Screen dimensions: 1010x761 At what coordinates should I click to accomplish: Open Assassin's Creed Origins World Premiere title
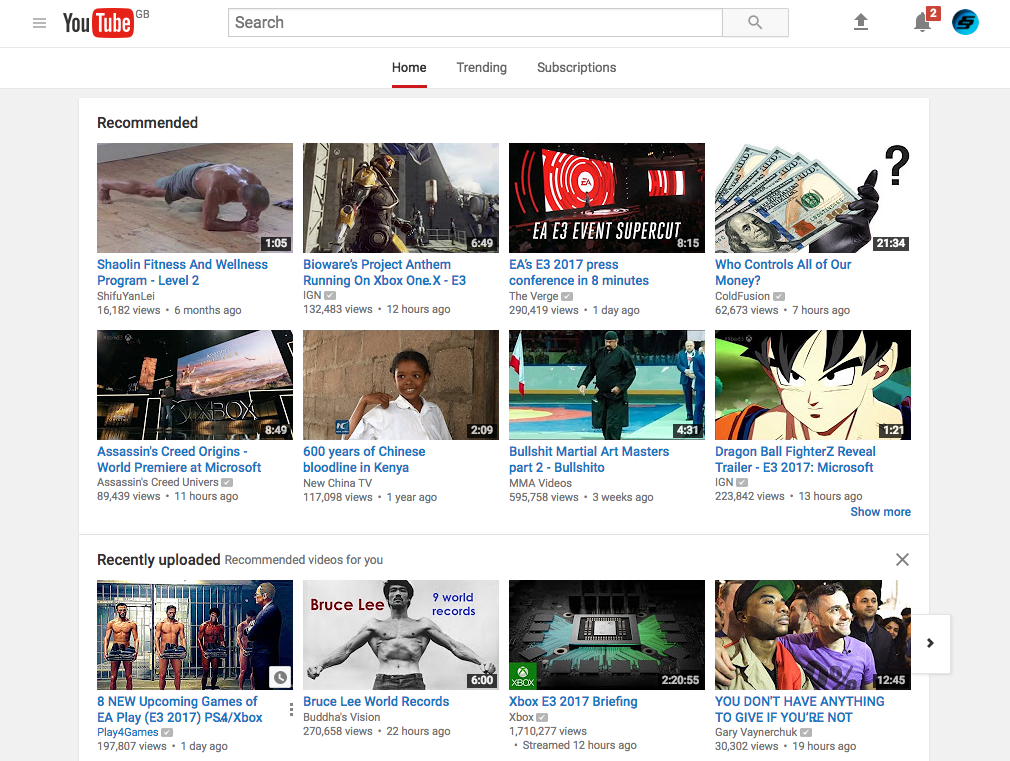point(179,459)
